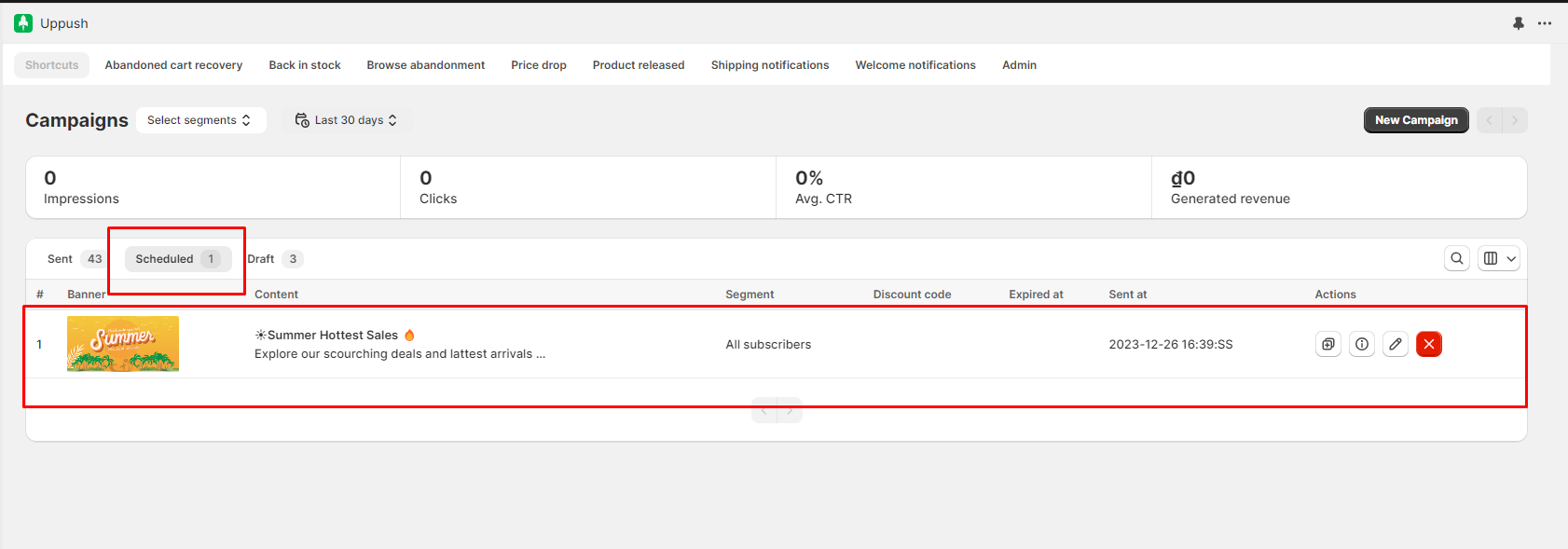
Task: Click the pin icon in header
Action: click(1518, 23)
